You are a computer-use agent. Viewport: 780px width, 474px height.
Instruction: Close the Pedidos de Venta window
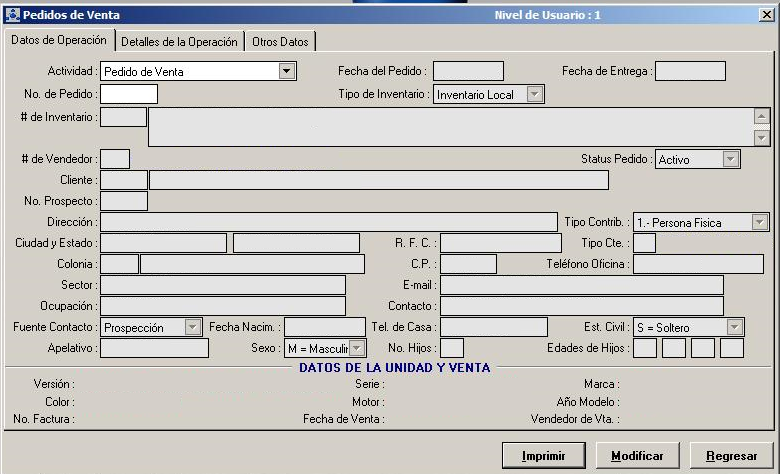click(x=766, y=15)
